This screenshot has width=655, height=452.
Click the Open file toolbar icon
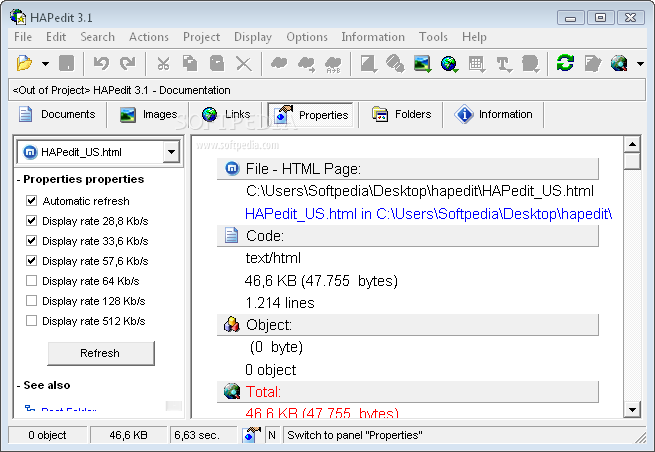coord(24,63)
